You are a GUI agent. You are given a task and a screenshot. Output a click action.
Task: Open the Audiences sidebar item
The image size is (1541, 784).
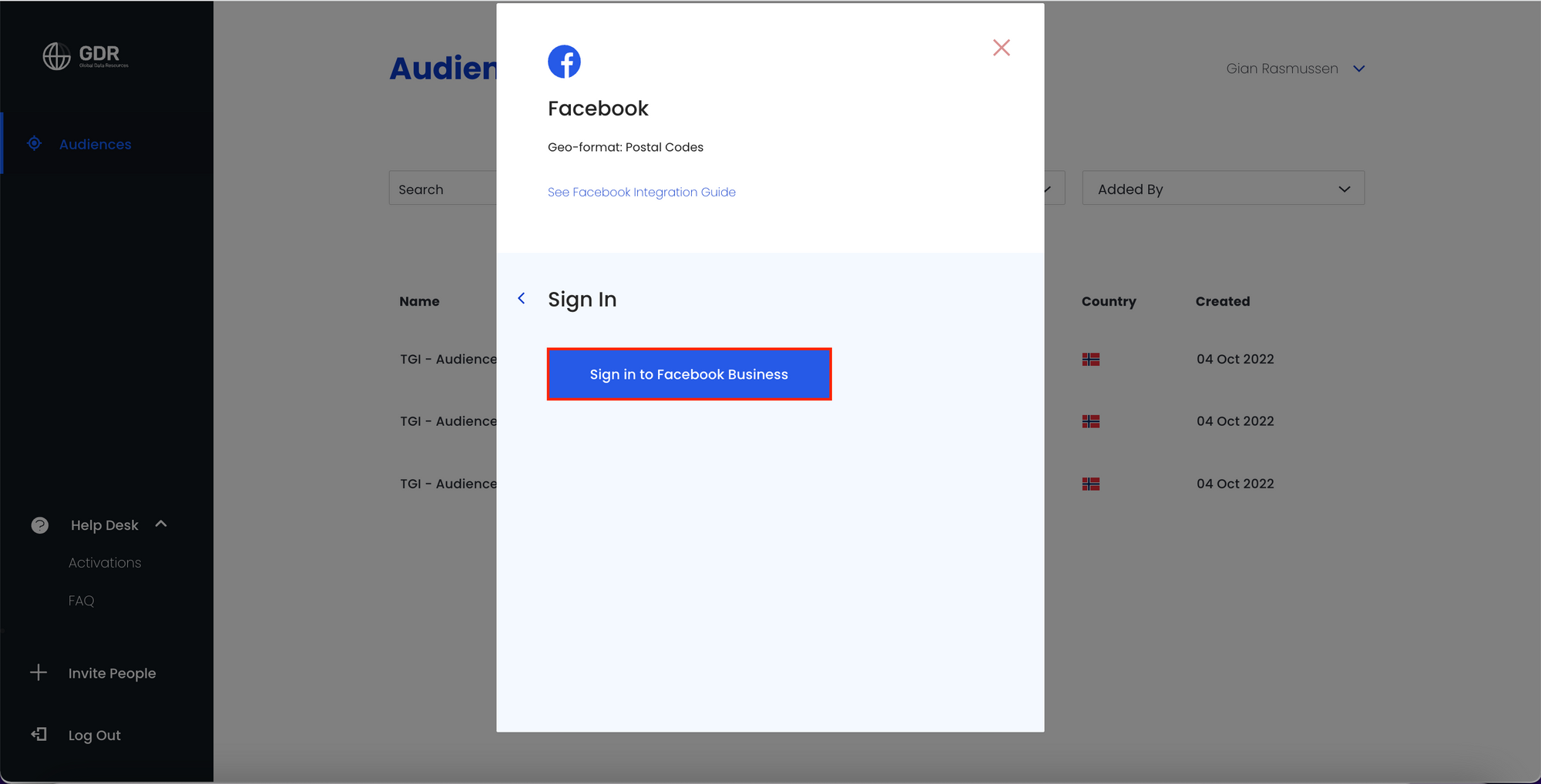[x=95, y=144]
